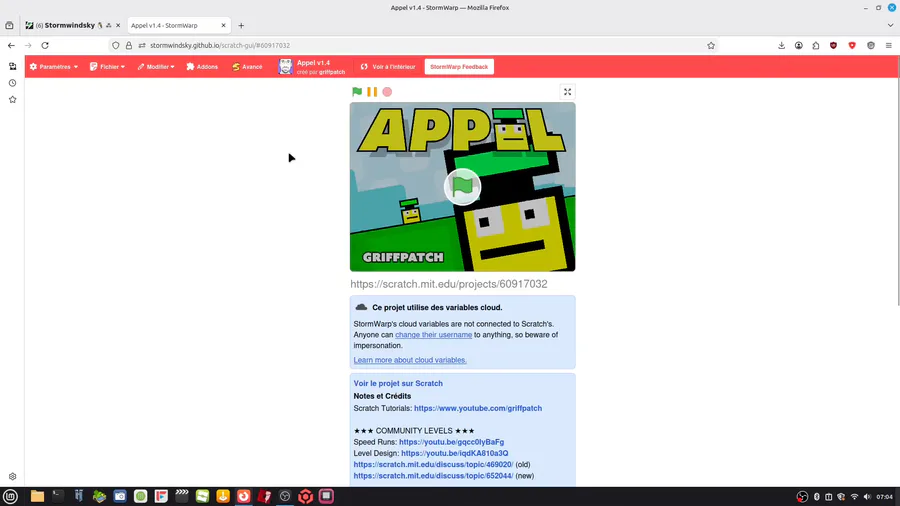Click the bright red shield extension icon
This screenshot has width=900, height=506.
click(852, 45)
